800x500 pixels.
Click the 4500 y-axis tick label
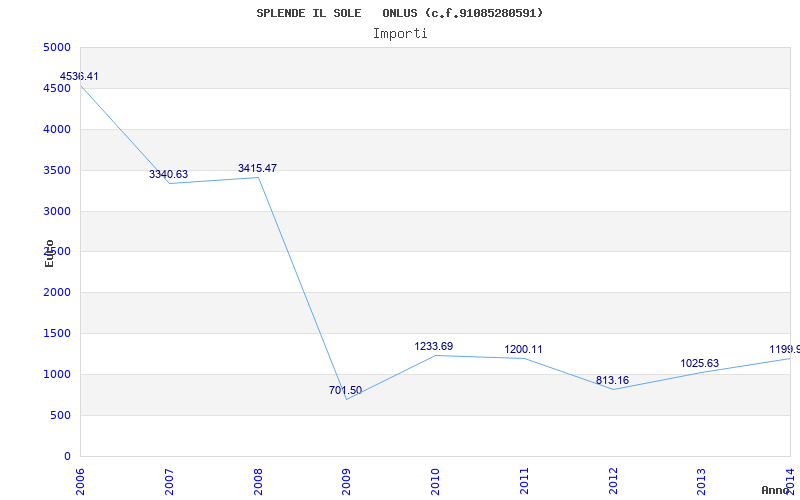(56, 89)
